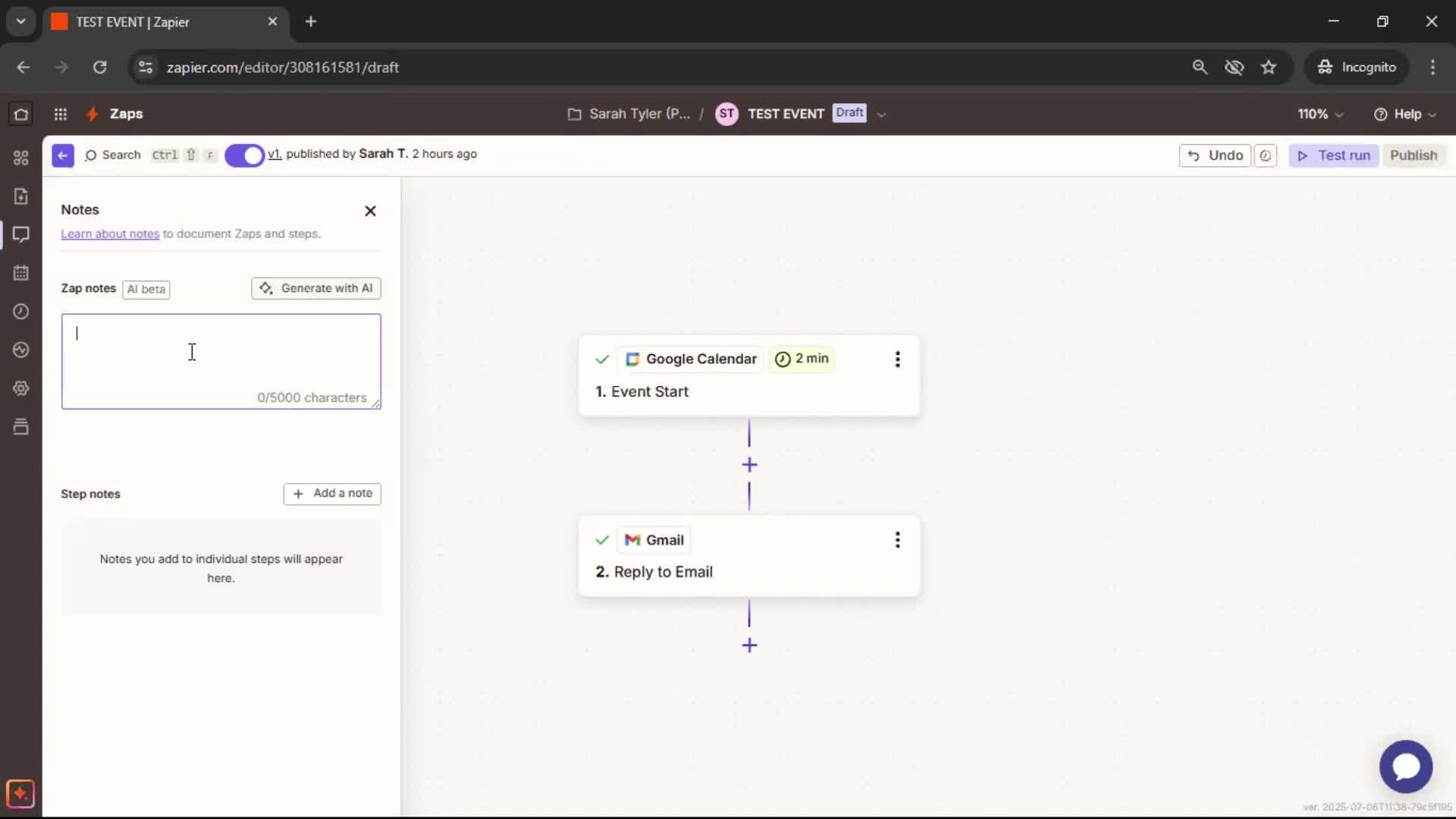Add a step between Calendar and Gmail
The height and width of the screenshot is (819, 1456).
coord(749,465)
